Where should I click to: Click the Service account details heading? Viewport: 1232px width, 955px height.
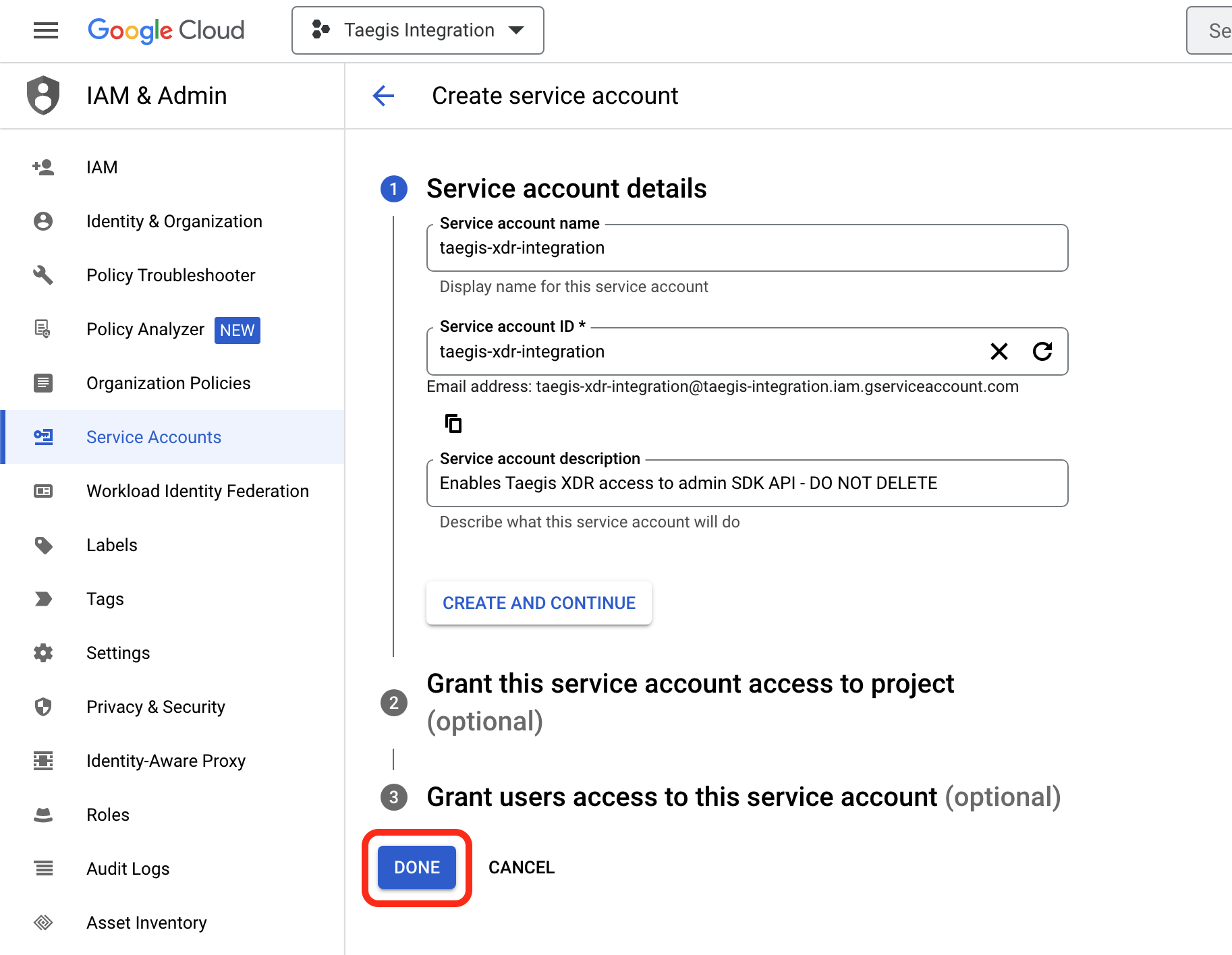coord(567,189)
